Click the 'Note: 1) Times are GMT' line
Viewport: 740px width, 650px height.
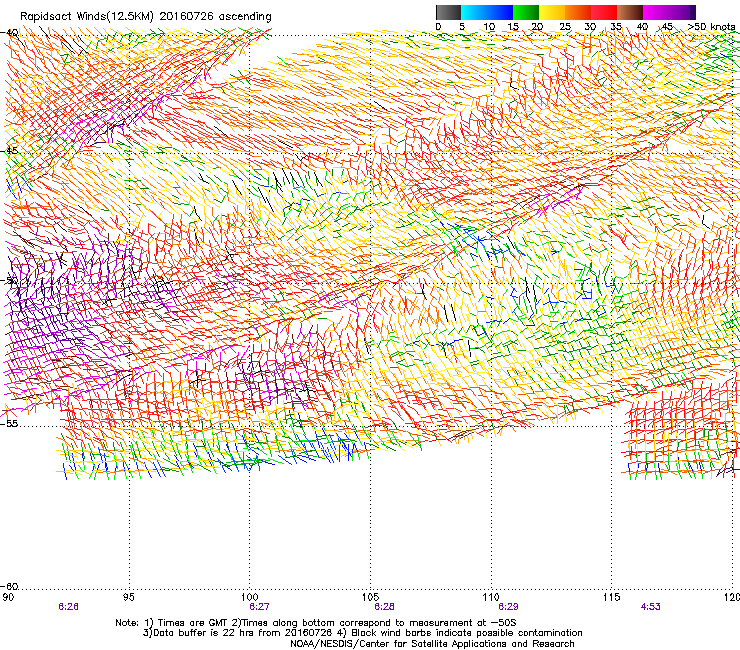316,623
